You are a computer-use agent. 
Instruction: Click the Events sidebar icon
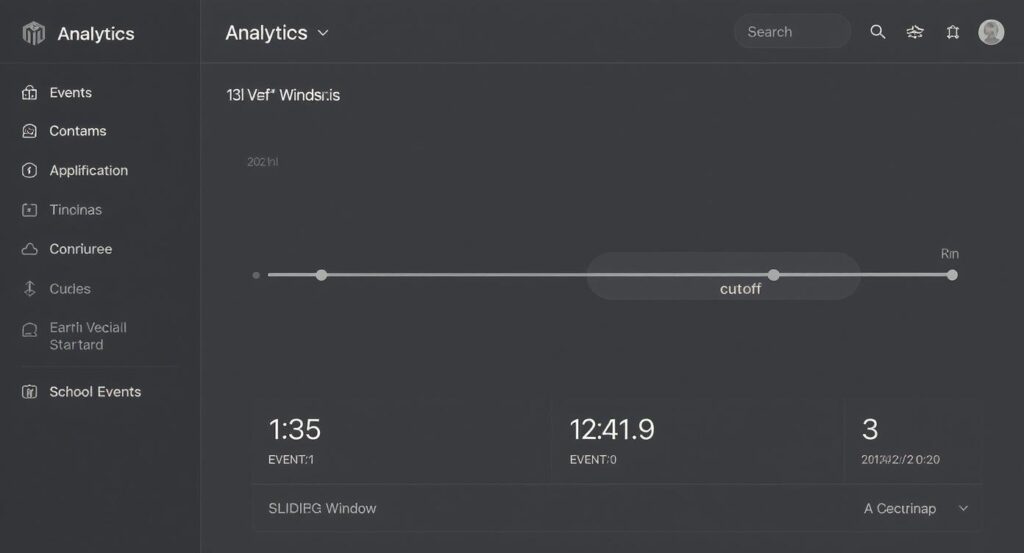coord(29,93)
